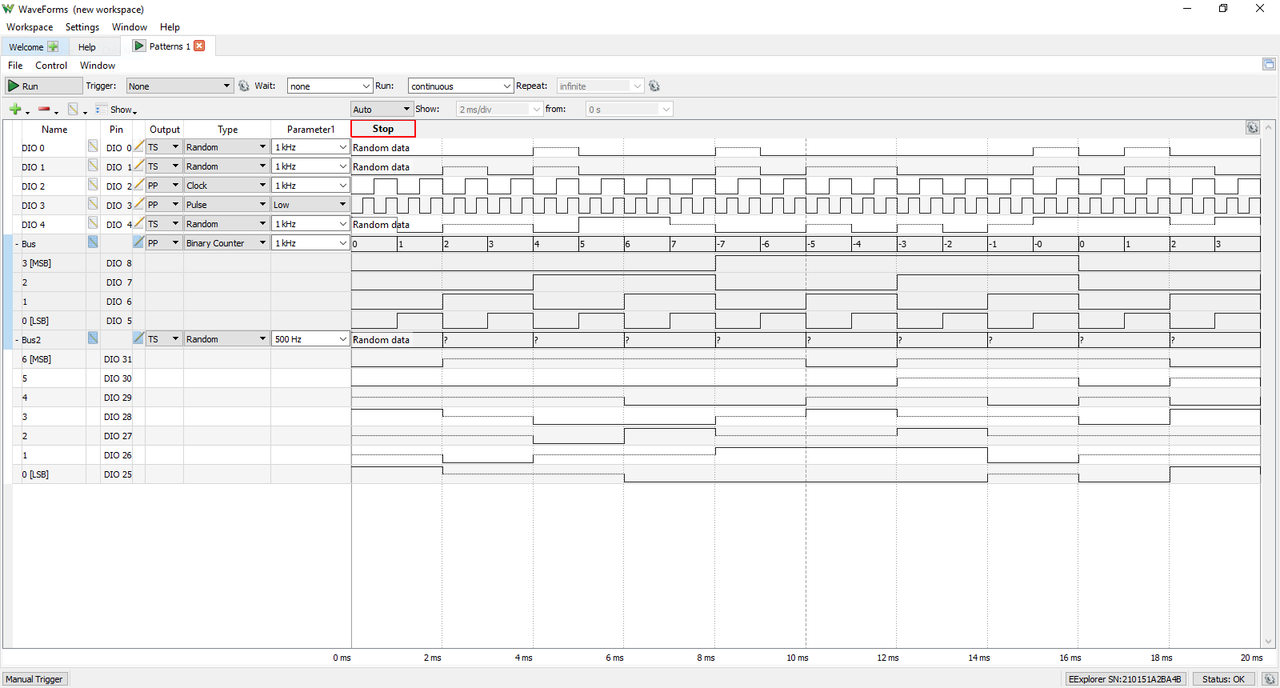Click the blue properties icon for Bus2
1280x688 pixels.
[x=93, y=339]
